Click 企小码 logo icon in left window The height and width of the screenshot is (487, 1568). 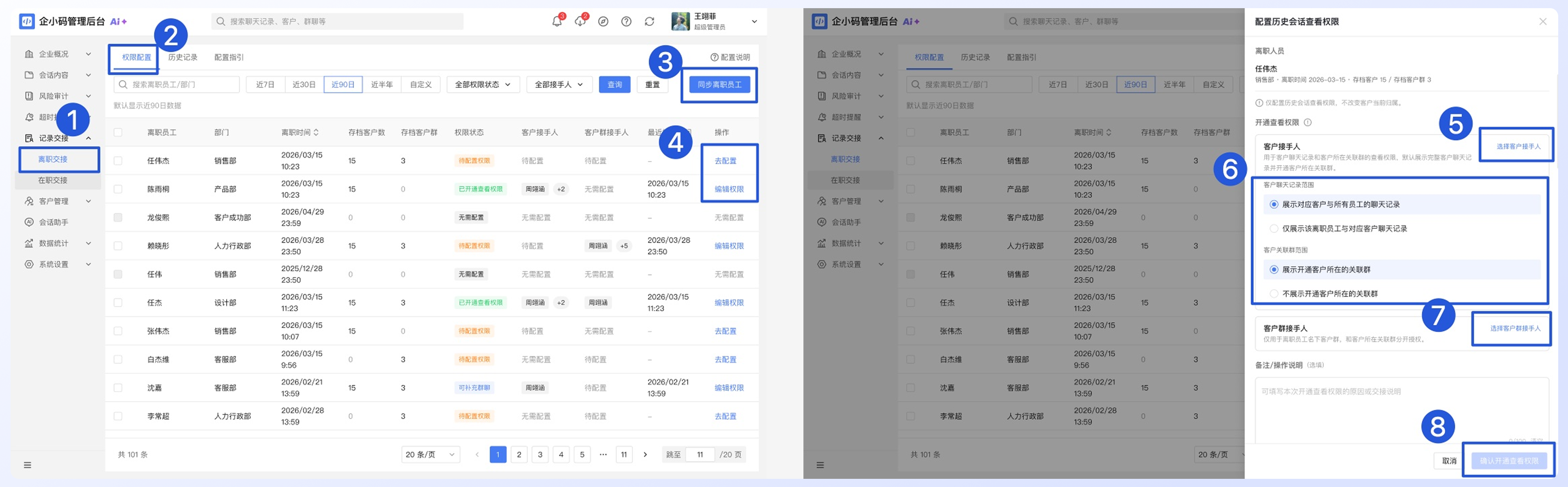coord(27,21)
